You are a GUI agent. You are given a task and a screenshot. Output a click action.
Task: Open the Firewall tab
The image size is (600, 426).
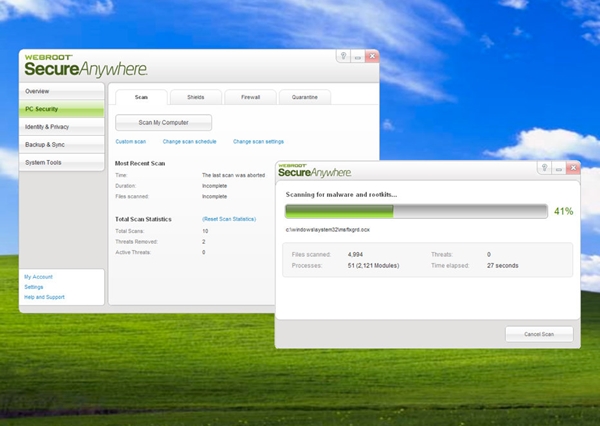pyautogui.click(x=250, y=97)
